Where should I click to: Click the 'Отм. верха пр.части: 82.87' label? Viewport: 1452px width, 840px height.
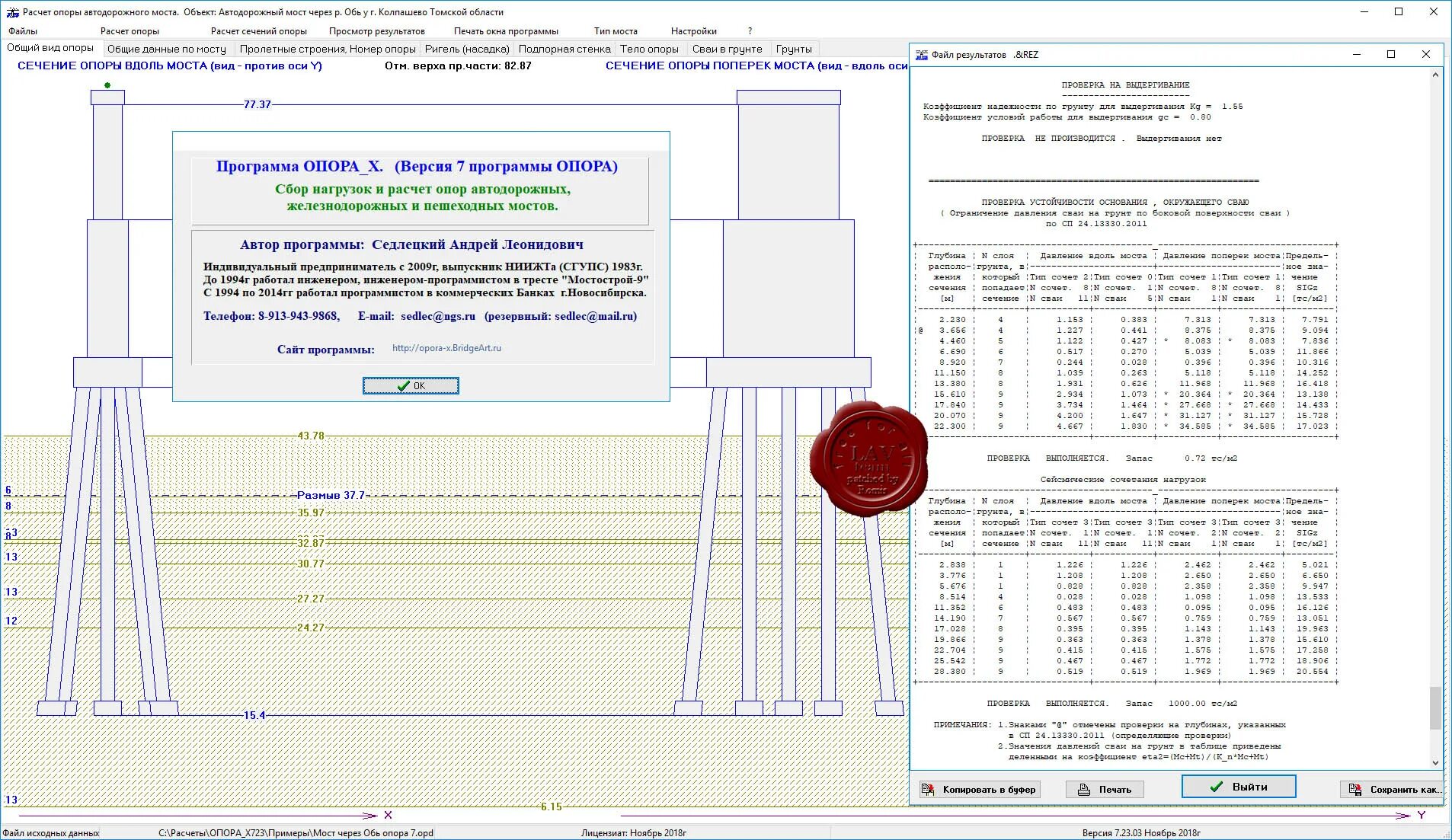458,65
